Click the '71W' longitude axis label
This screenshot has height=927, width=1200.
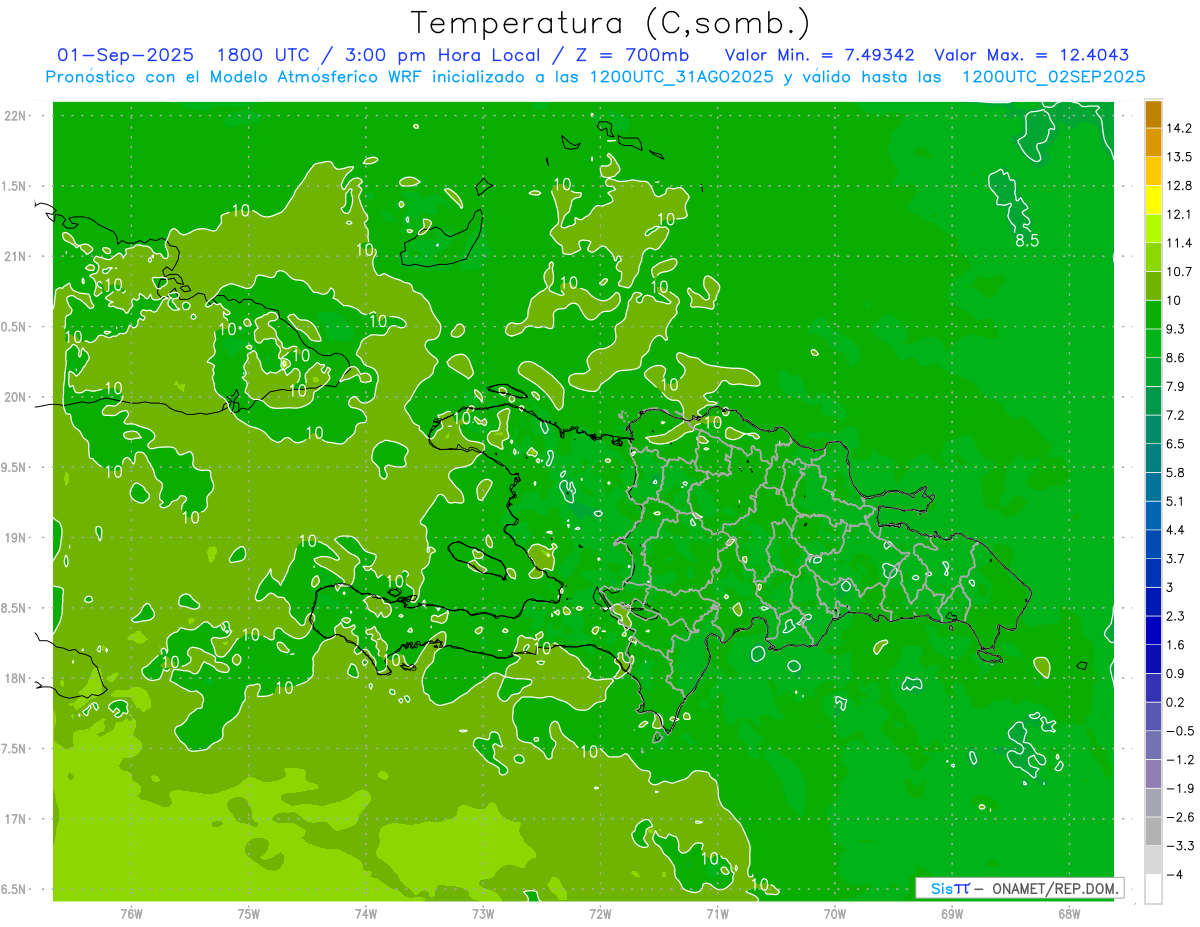coord(717,913)
